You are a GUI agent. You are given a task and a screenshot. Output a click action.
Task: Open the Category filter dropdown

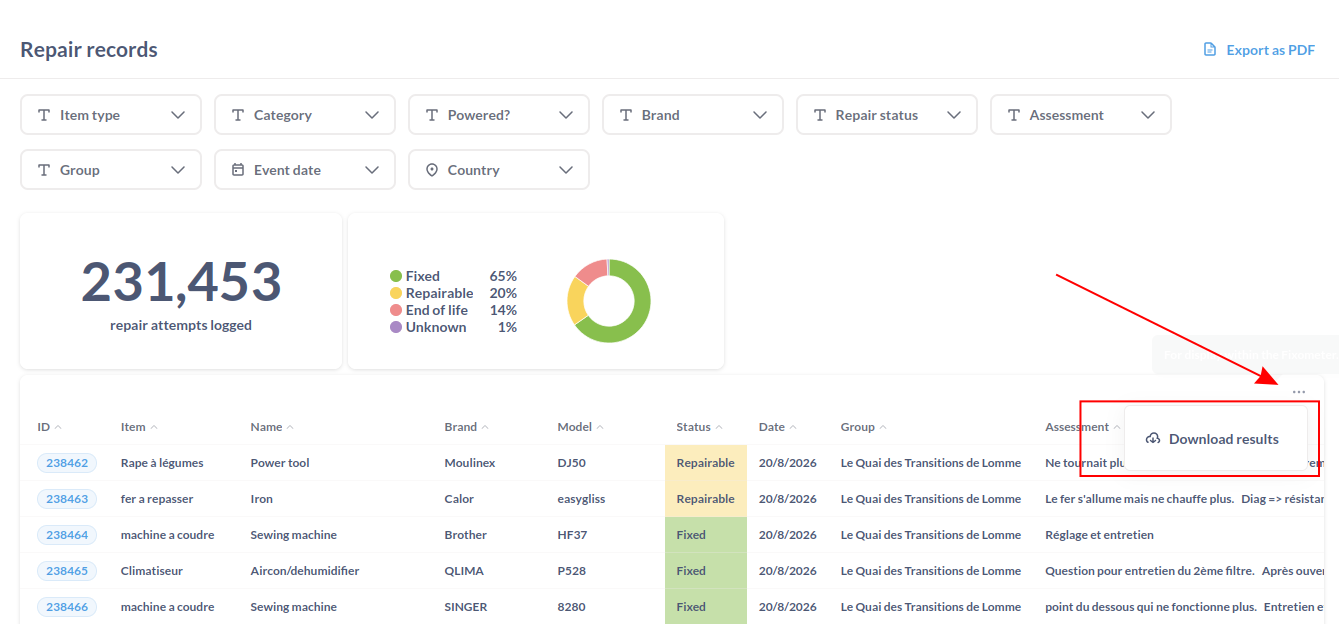[305, 115]
